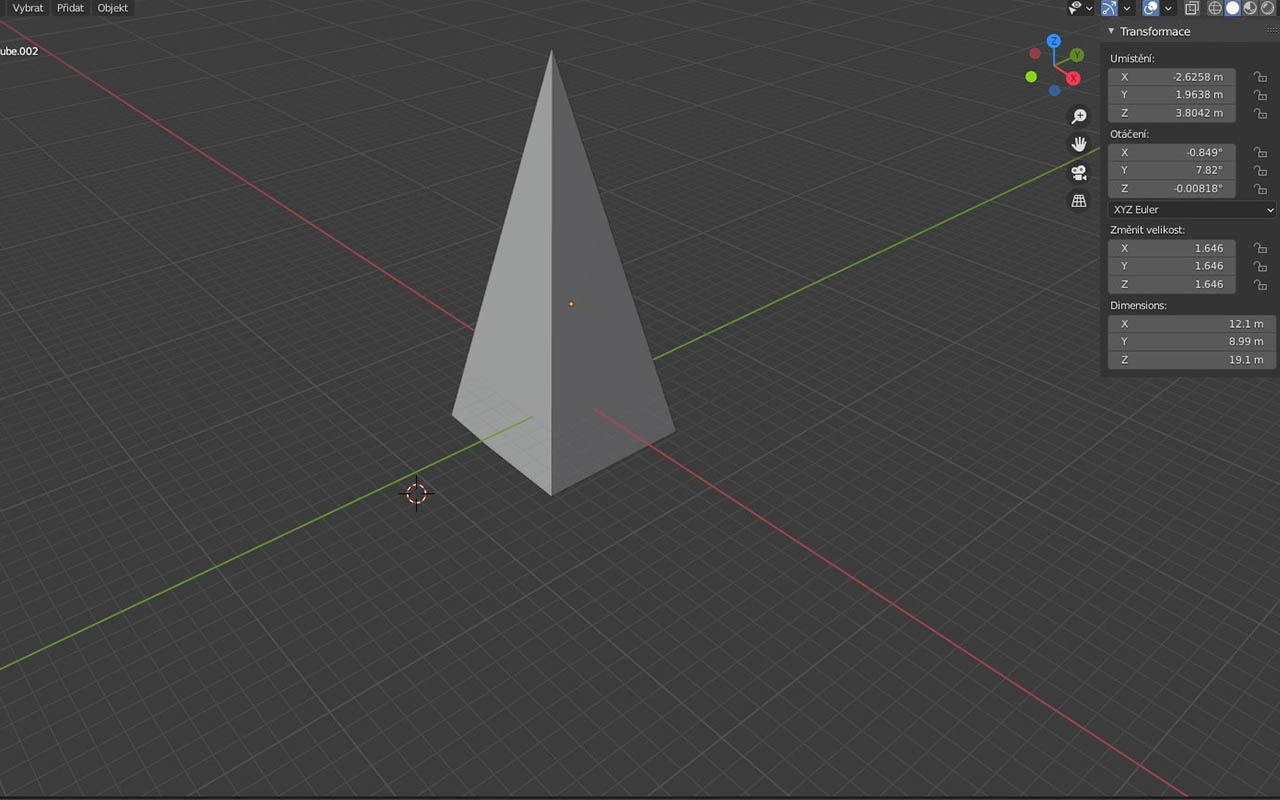Click the Změnit velikost Y field
The width and height of the screenshot is (1280, 800).
pyautogui.click(x=1172, y=266)
